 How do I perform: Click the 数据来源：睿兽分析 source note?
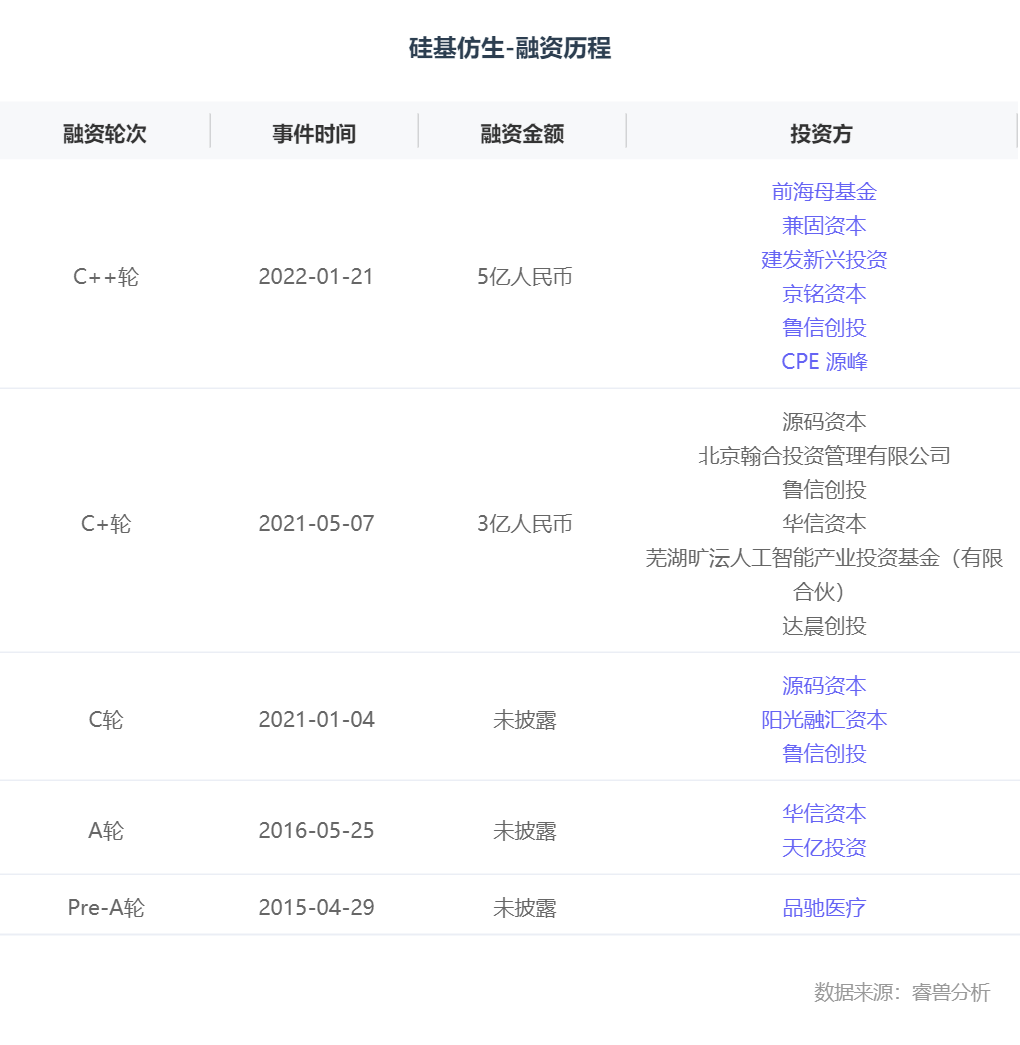pyautogui.click(x=902, y=992)
